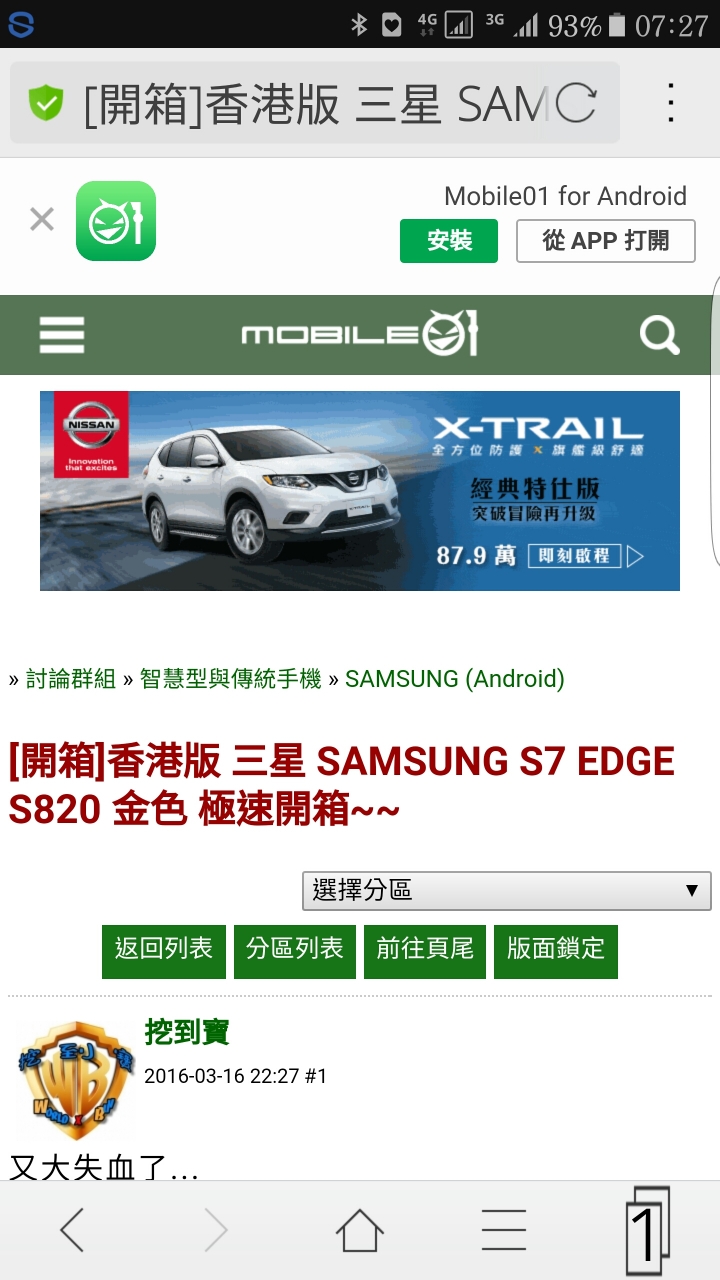This screenshot has width=720, height=1280.
Task: Open the Mobile01 hamburger menu
Action: click(x=62, y=335)
